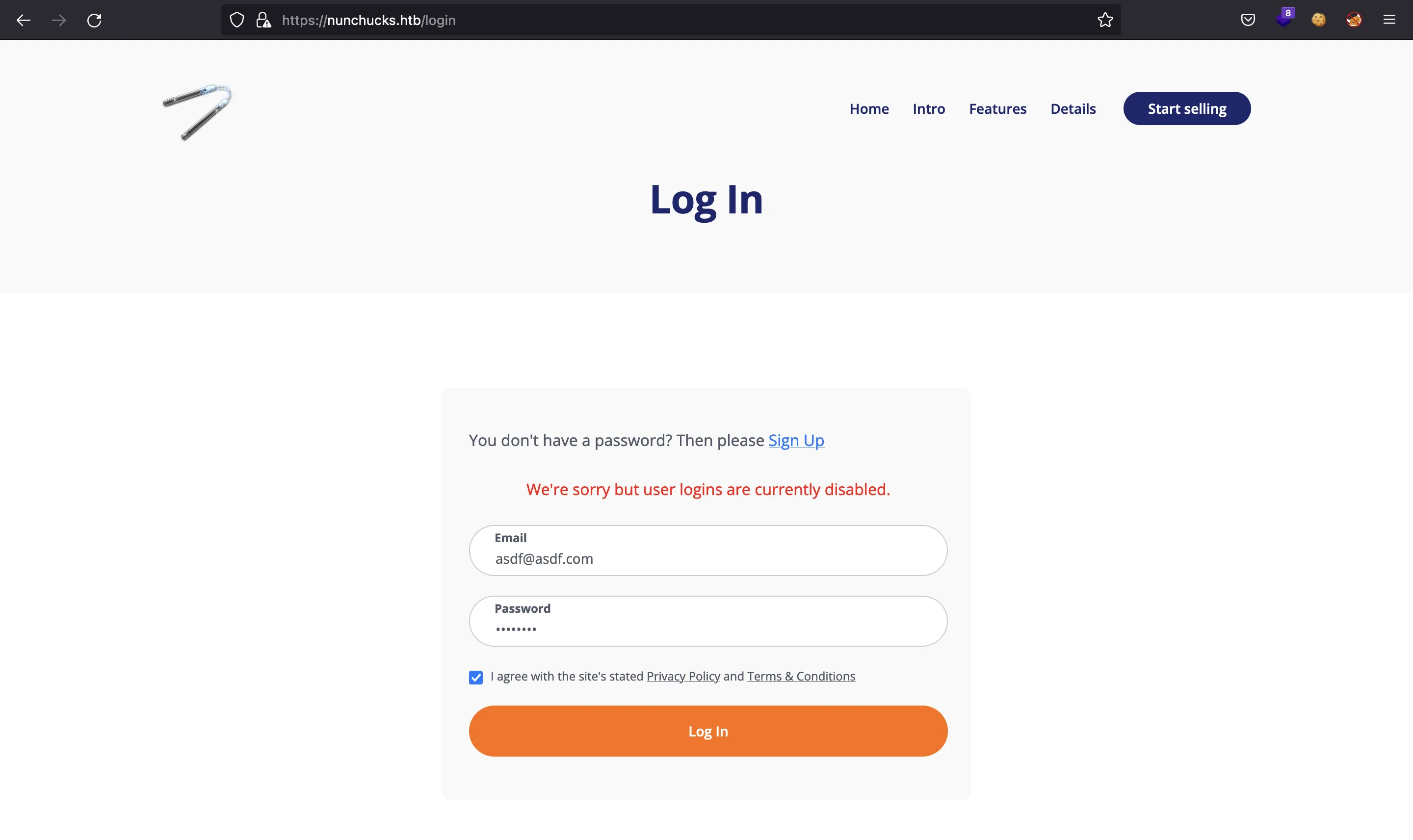This screenshot has height=840, width=1413.
Task: Click the Privacy Policy link
Action: pyautogui.click(x=683, y=677)
